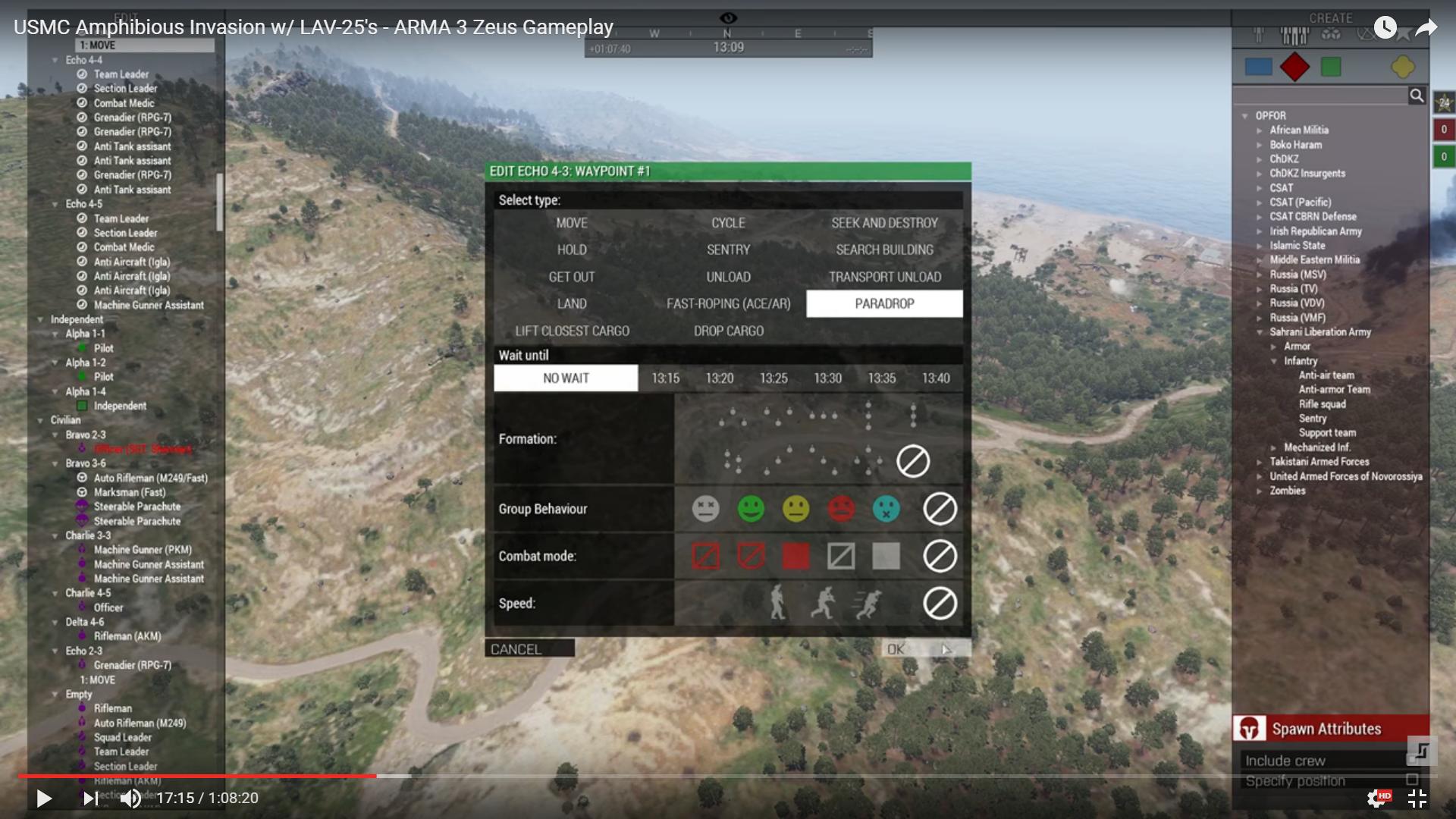1456x819 pixels.
Task: Toggle the Include crew checkbox
Action: click(x=1411, y=760)
